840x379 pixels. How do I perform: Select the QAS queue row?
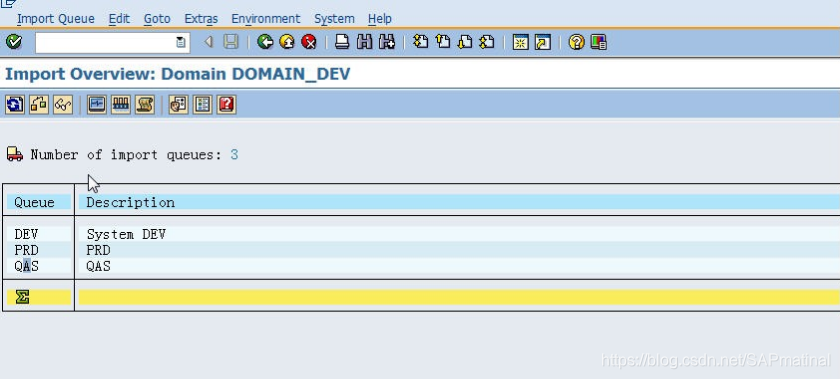coord(26,266)
